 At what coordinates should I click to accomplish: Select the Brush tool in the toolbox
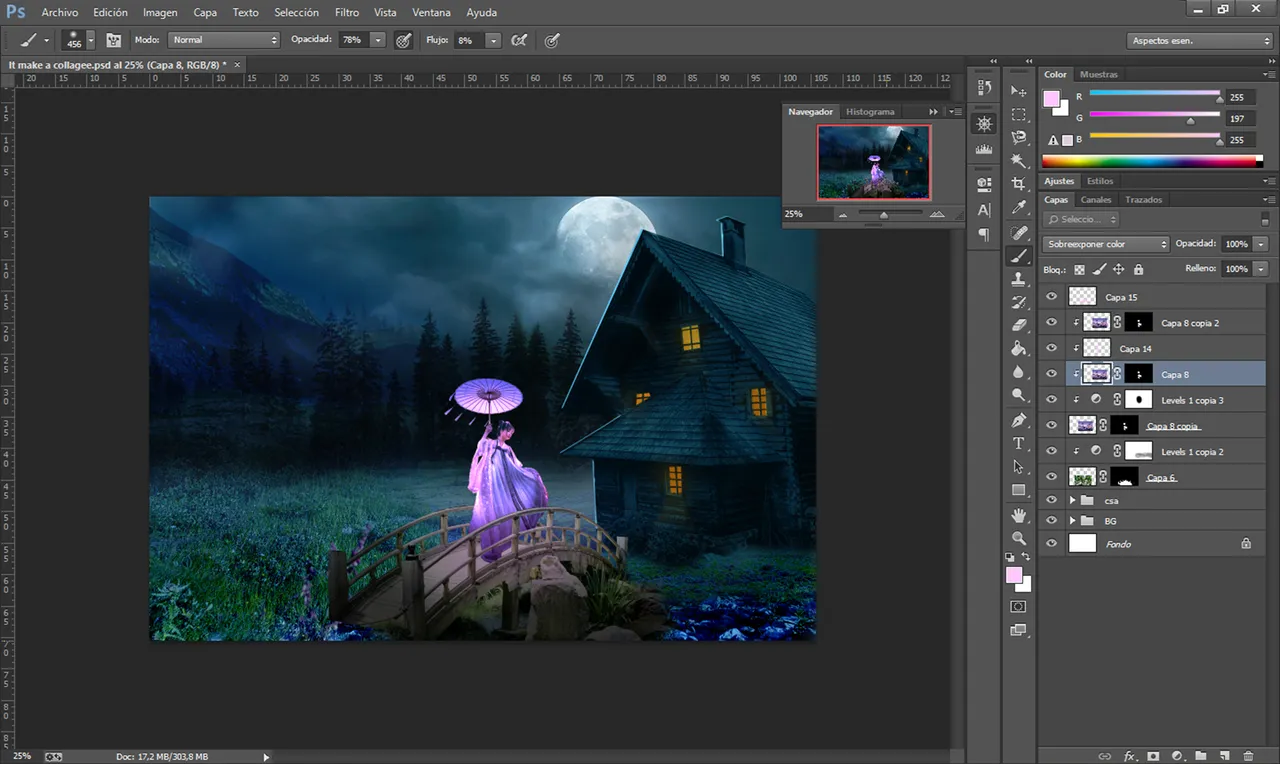click(x=1019, y=256)
